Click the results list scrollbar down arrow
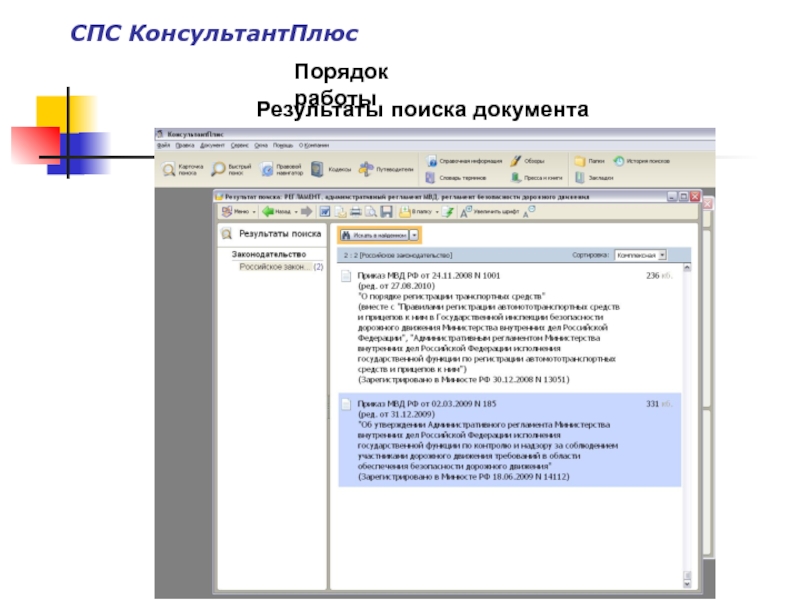The height and width of the screenshot is (600, 800). pyautogui.click(x=687, y=584)
